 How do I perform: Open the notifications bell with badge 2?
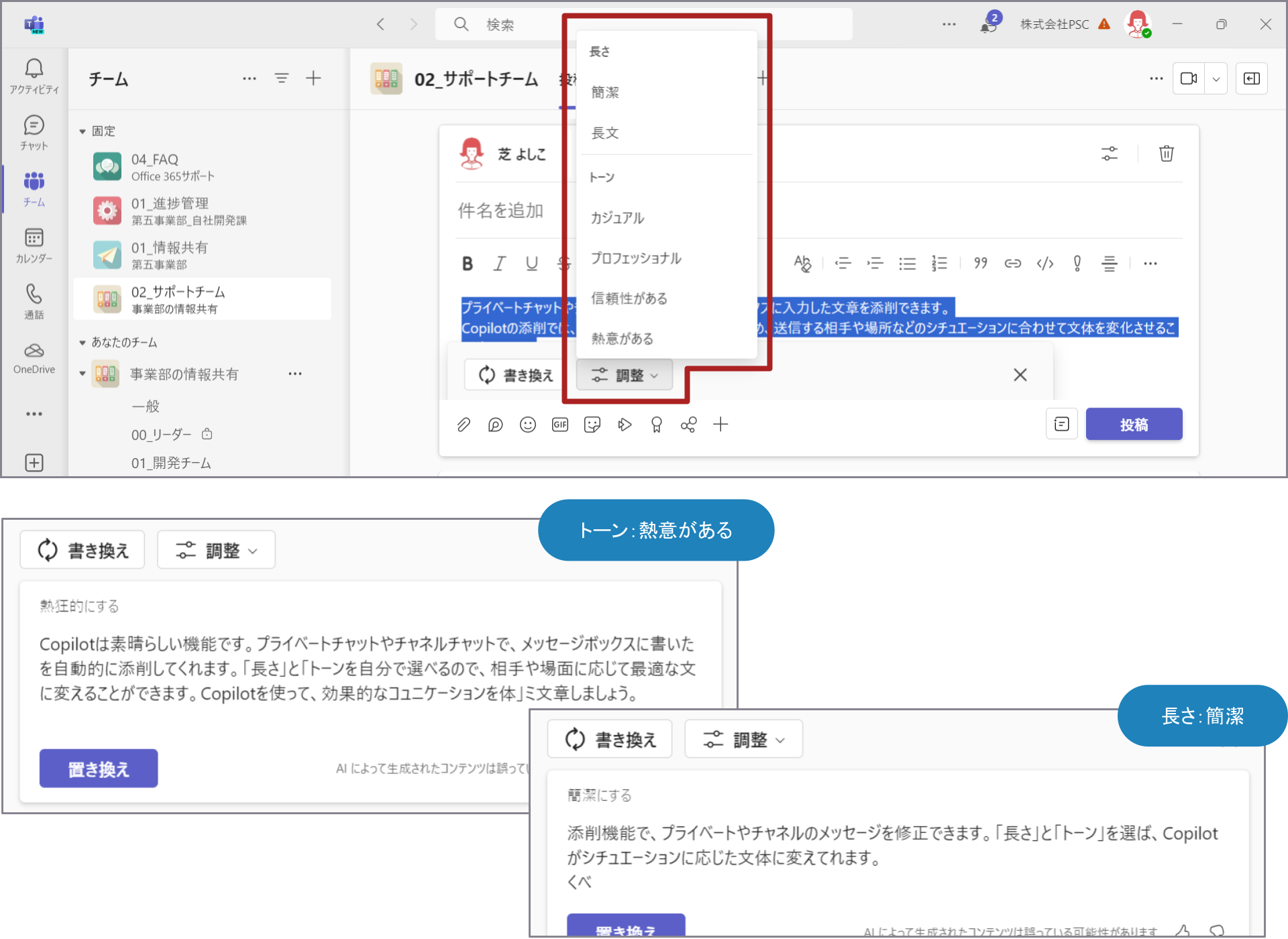989,25
